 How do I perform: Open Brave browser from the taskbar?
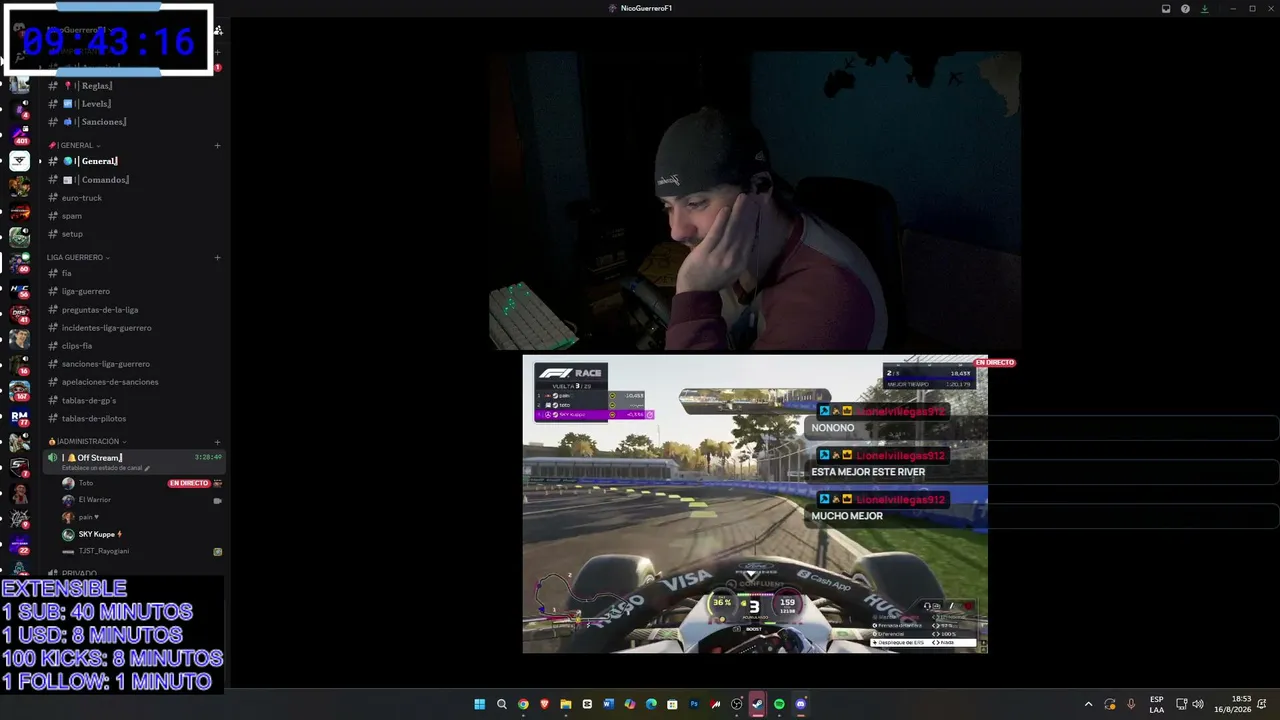[x=544, y=704]
